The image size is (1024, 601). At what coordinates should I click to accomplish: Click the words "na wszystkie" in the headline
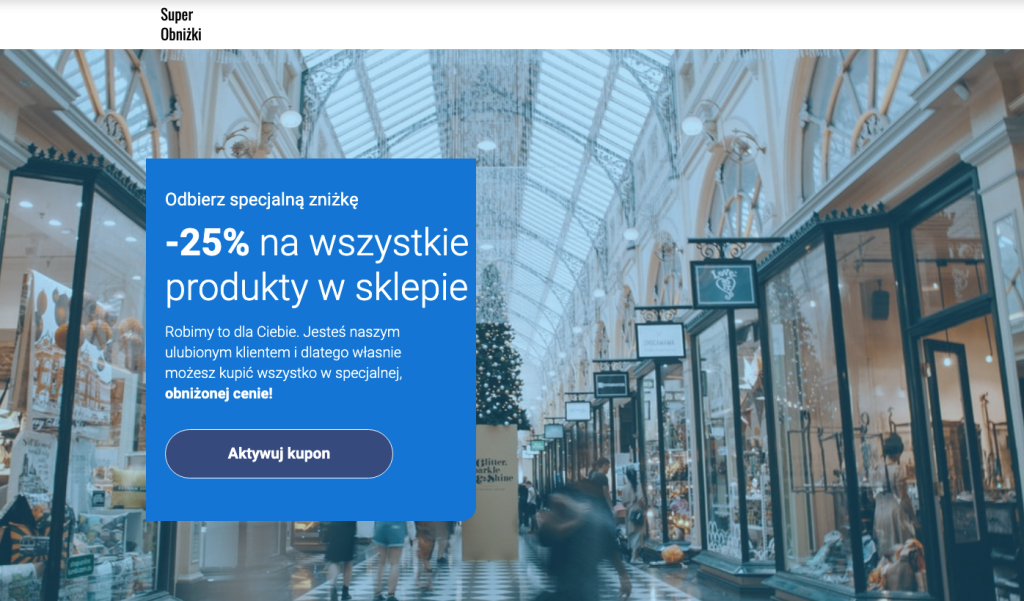pyautogui.click(x=364, y=243)
